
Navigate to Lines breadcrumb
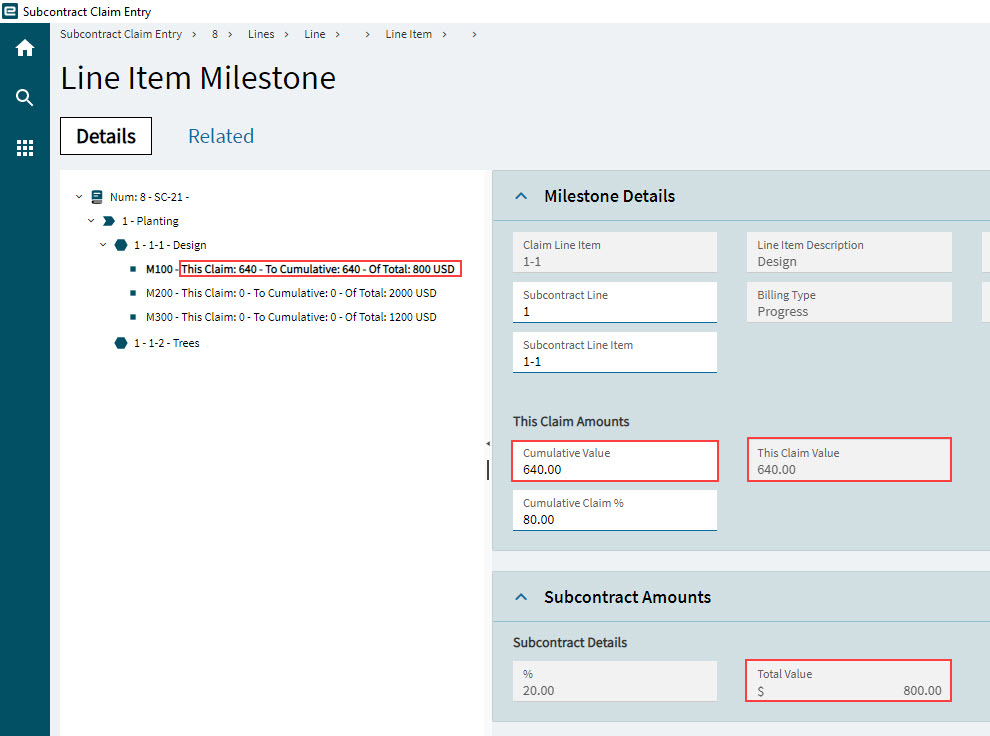pos(261,34)
